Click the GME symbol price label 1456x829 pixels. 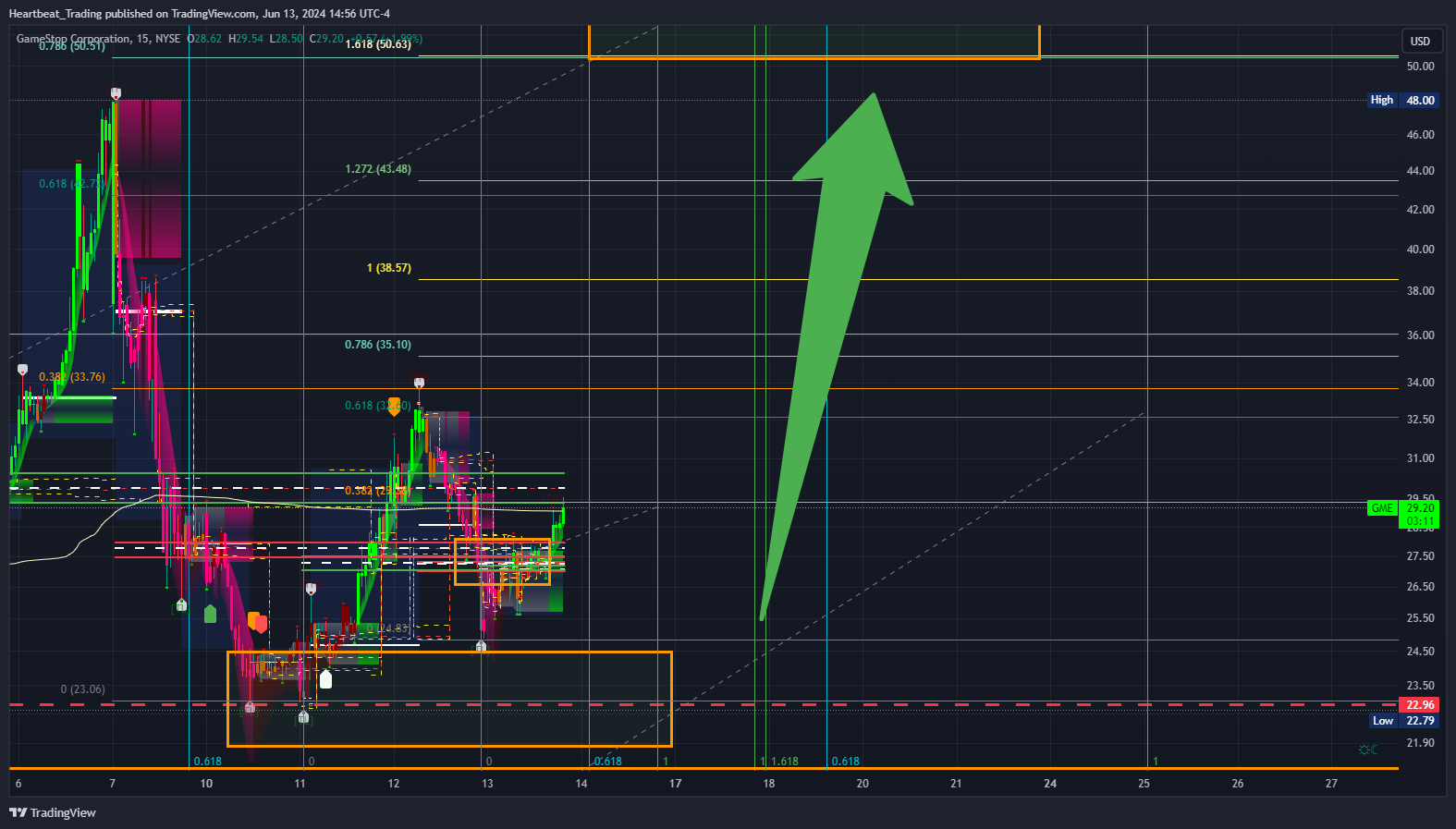pos(1382,508)
